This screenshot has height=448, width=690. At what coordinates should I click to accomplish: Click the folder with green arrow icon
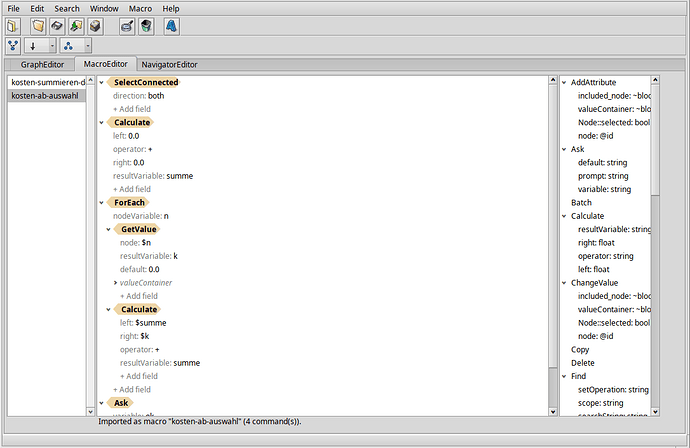coord(76,26)
